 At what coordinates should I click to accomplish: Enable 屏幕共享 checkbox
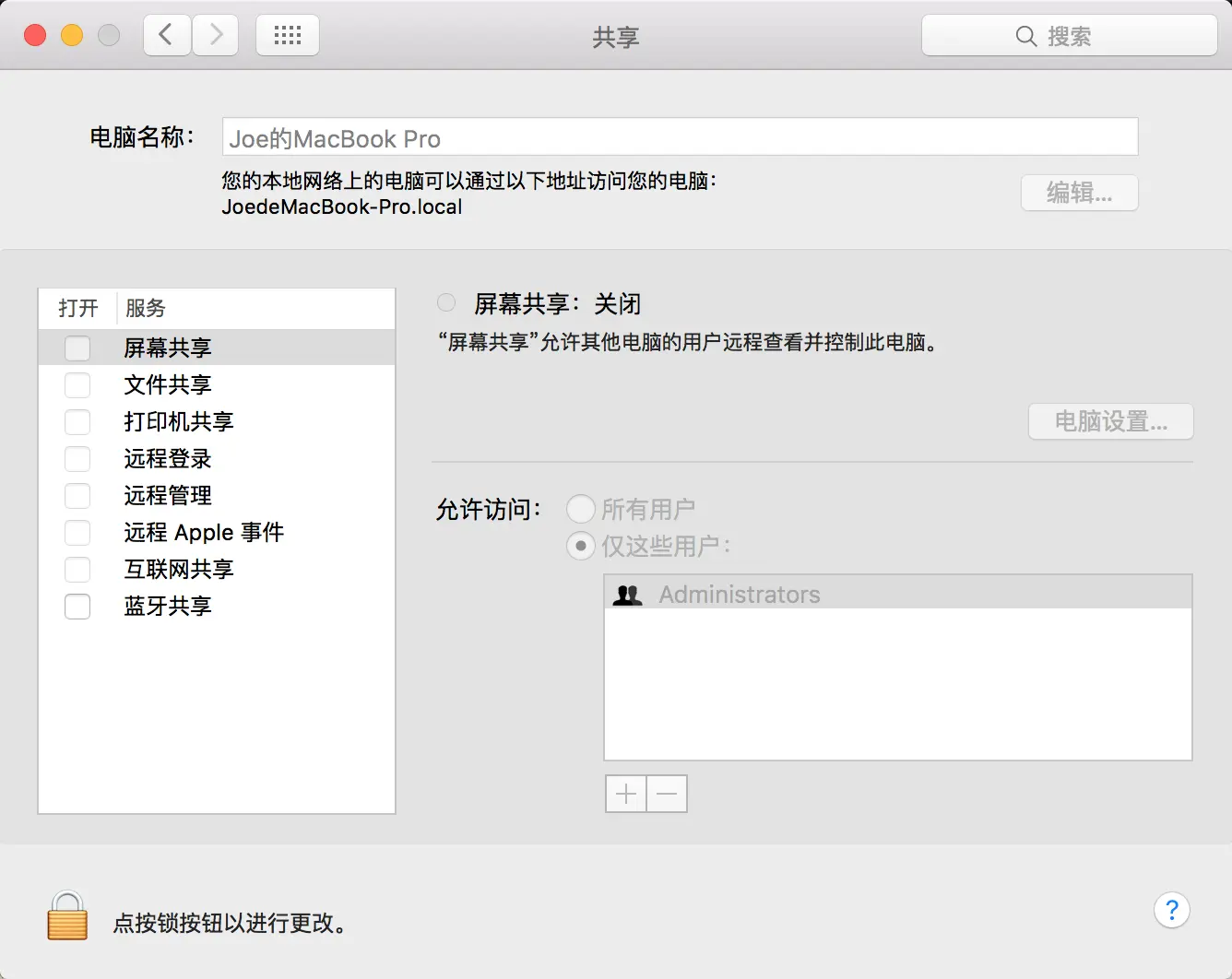tap(77, 348)
